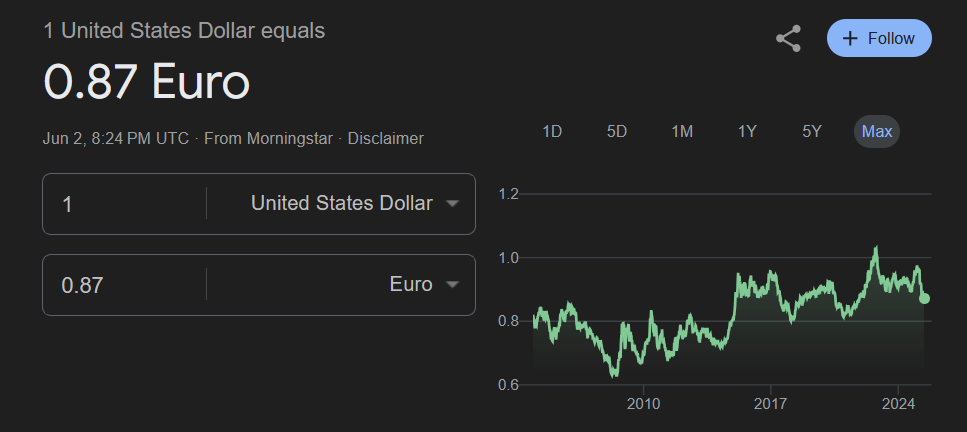Viewport: 967px width, 432px height.
Task: Select the 1Y chart range
Action: coord(747,131)
